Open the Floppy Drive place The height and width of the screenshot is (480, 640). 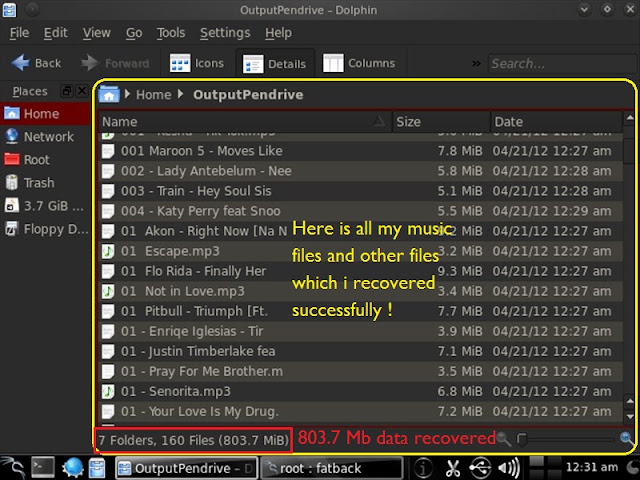click(x=45, y=229)
